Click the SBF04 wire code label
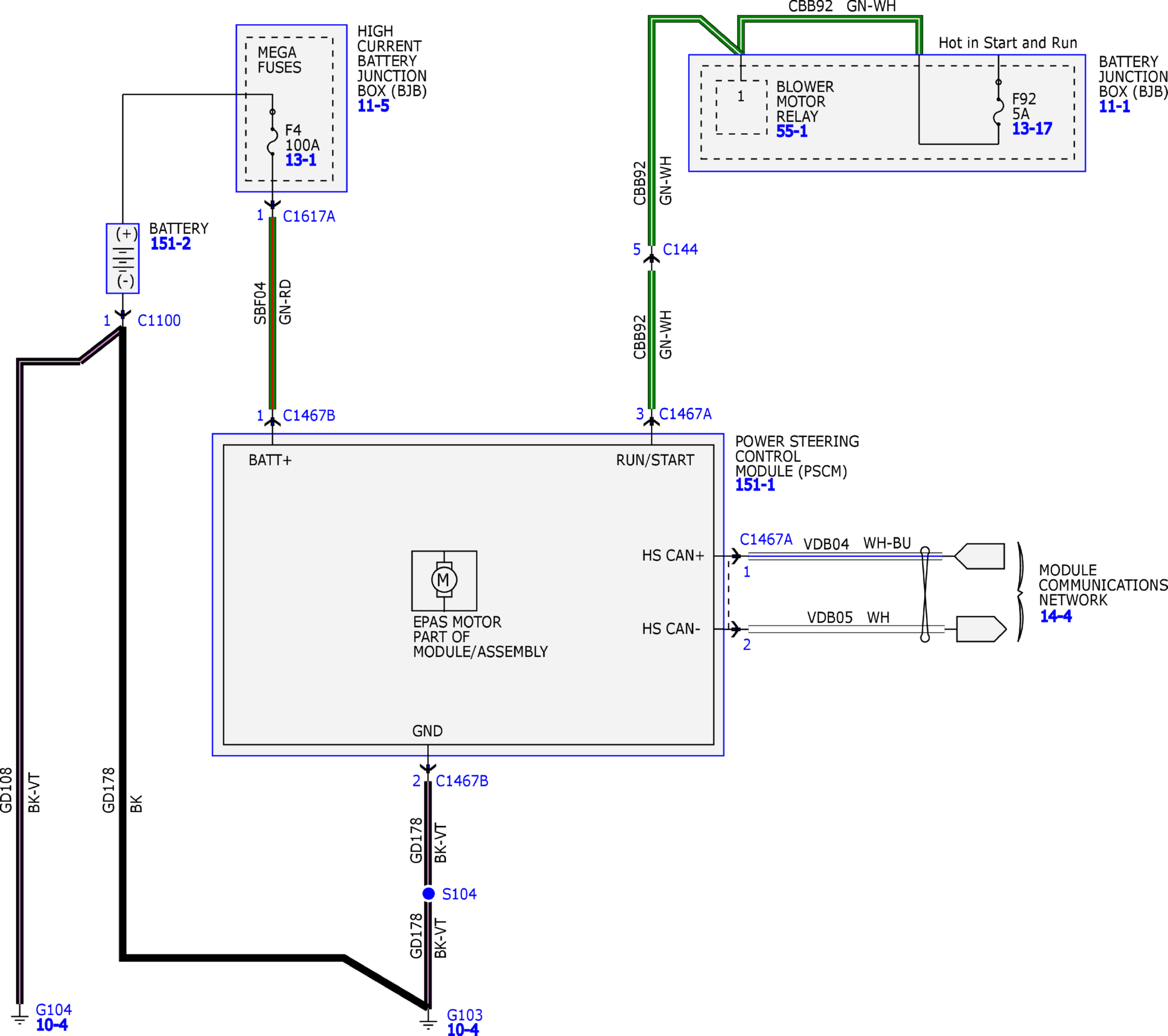Image resolution: width=1168 pixels, height=1036 pixels. [260, 303]
